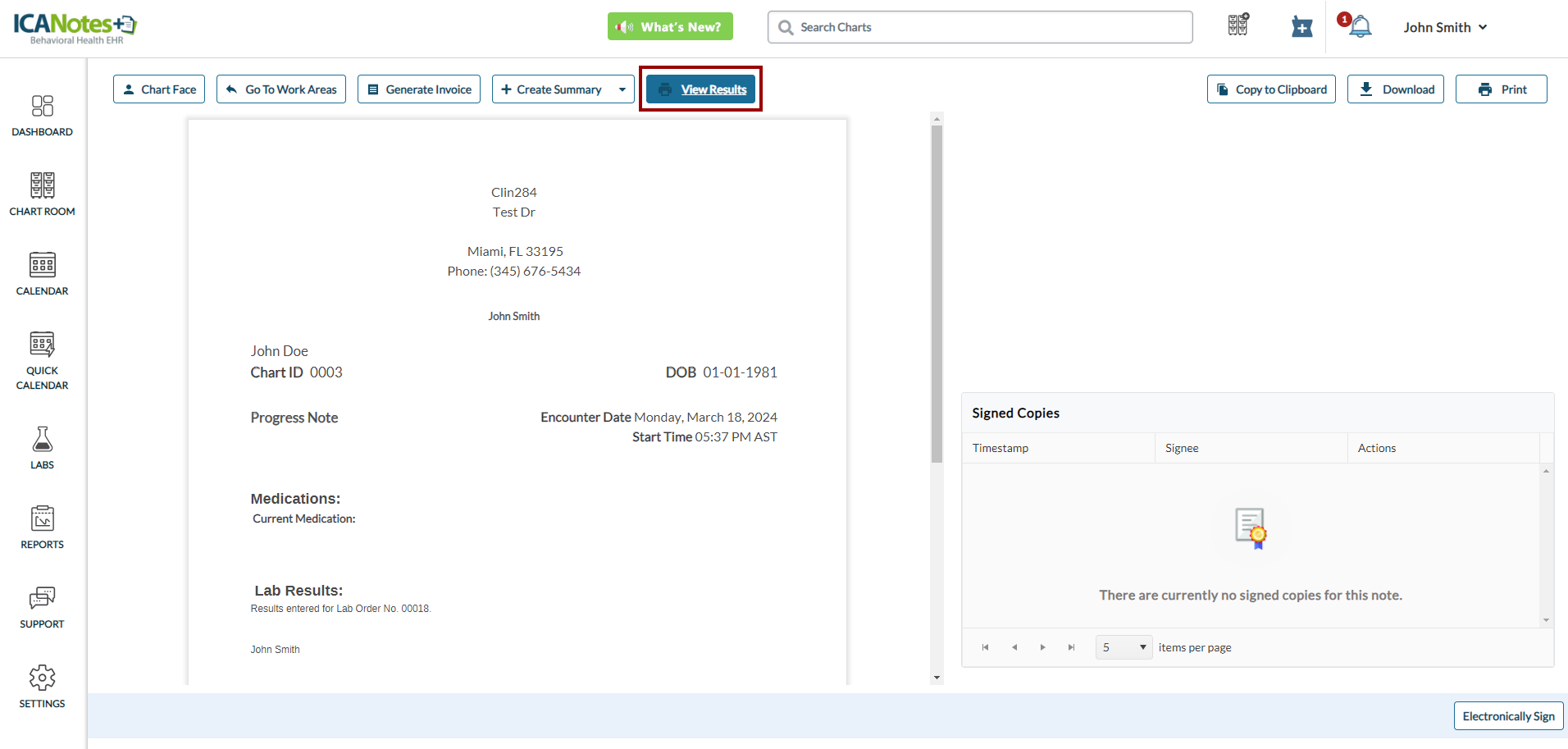
Task: Click the Chart ID 0003 text
Action: click(296, 372)
